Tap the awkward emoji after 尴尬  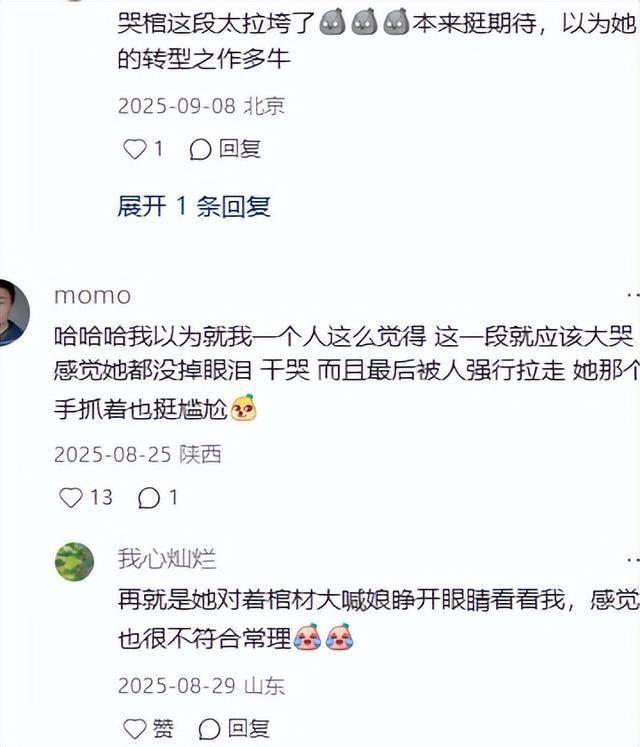(244, 408)
